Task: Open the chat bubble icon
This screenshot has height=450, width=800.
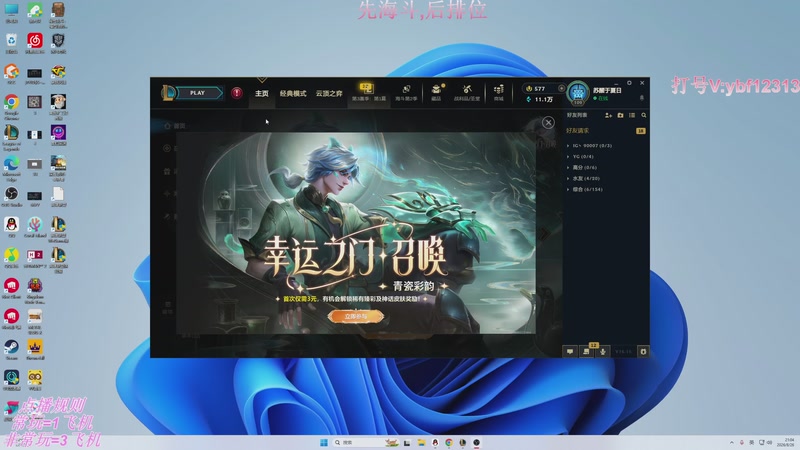Action: point(570,352)
